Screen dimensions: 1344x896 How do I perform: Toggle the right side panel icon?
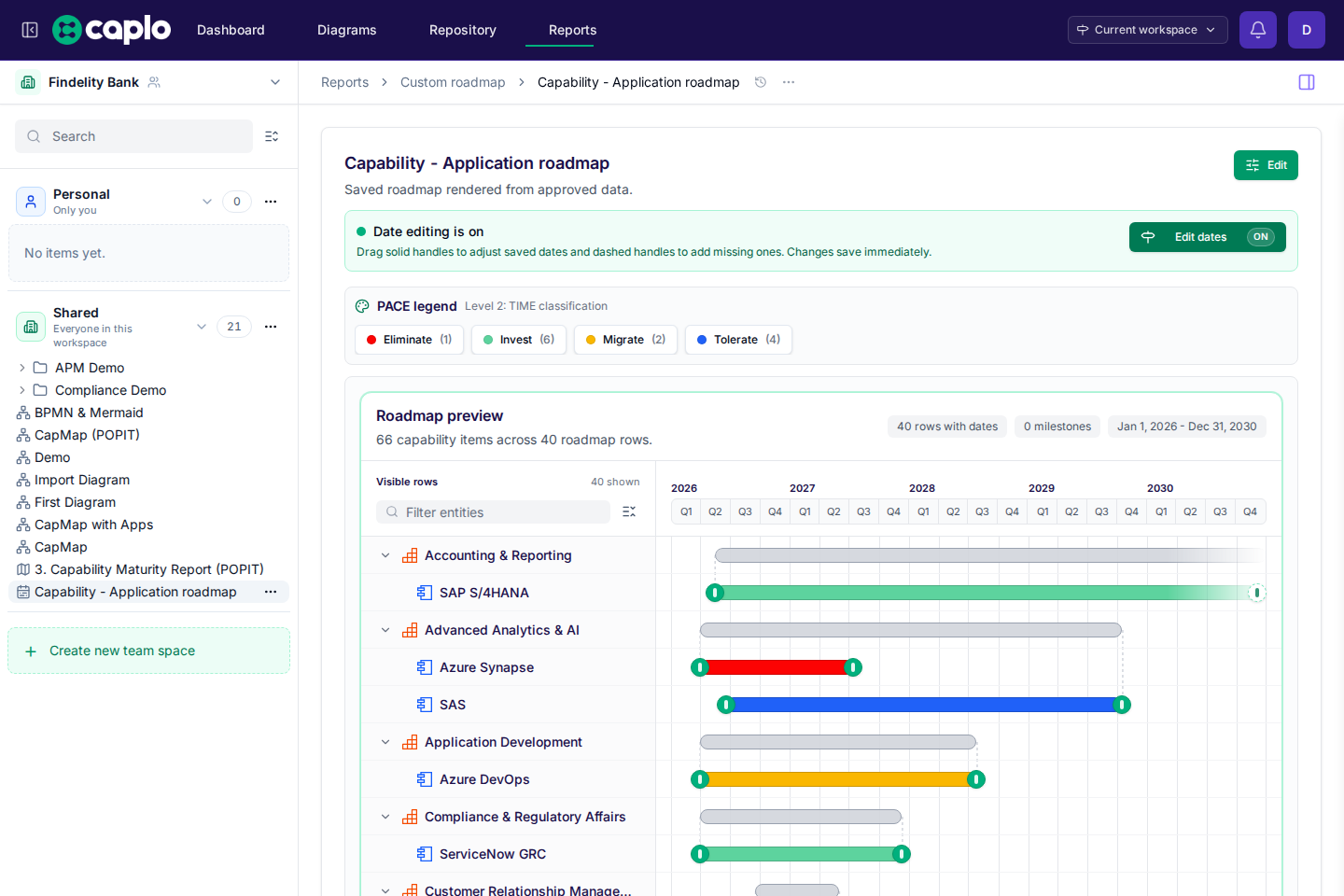coord(1307,82)
